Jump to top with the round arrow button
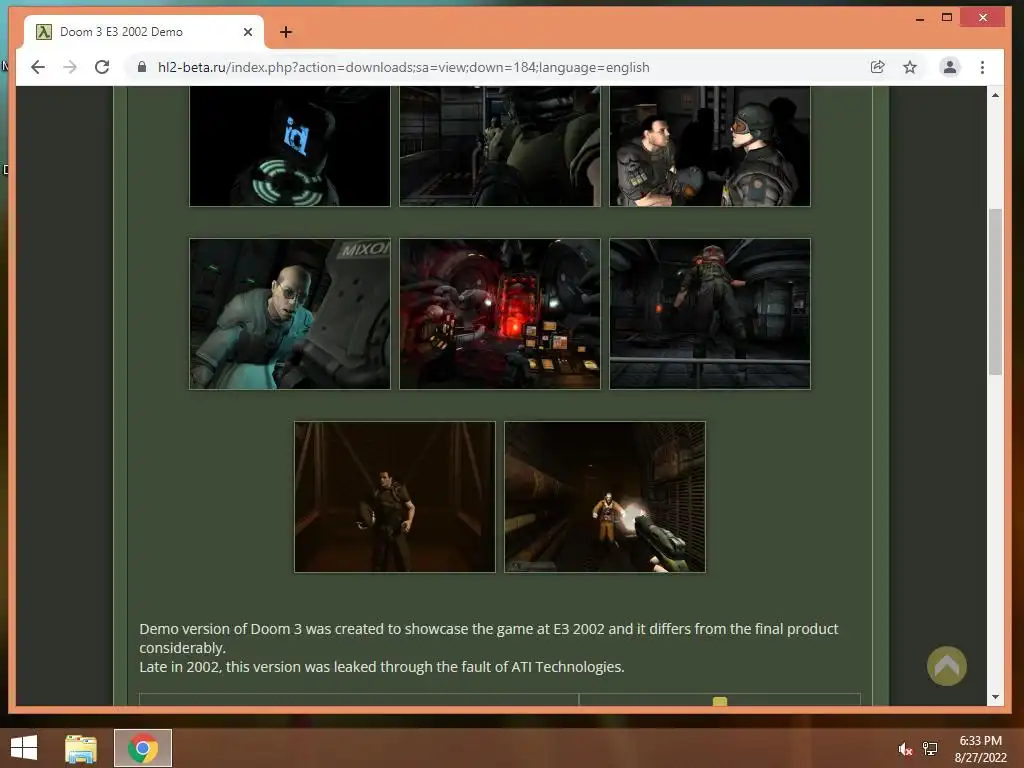This screenshot has height=768, width=1024. (x=946, y=666)
